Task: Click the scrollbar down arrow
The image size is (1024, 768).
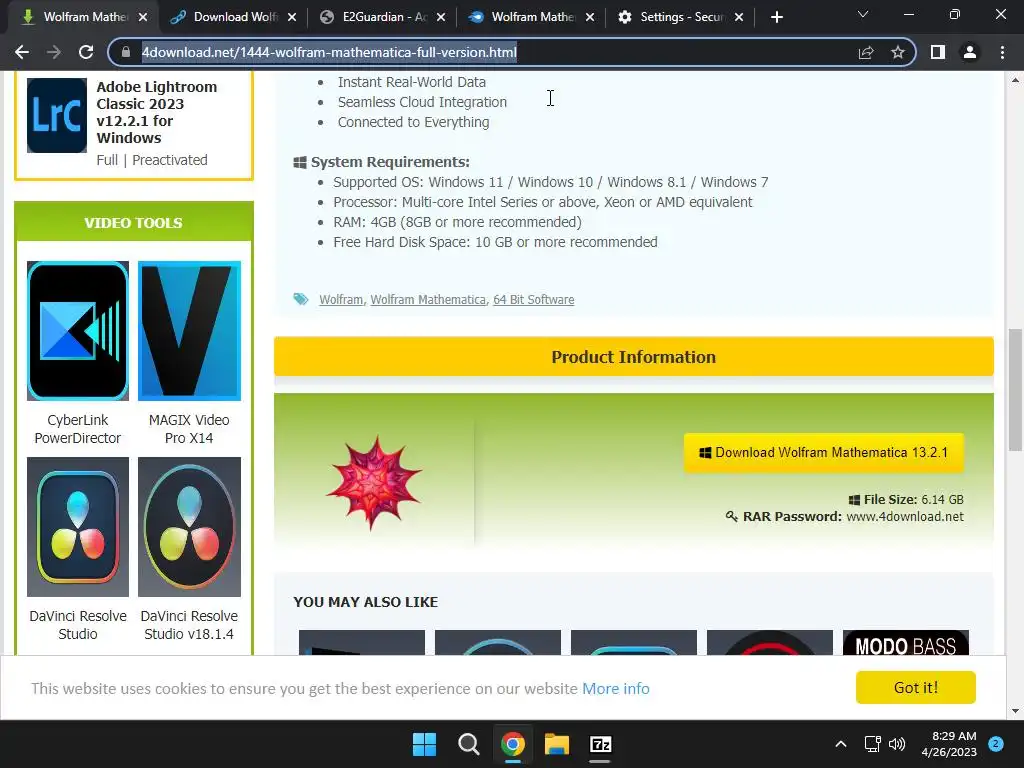Action: tap(1015, 711)
